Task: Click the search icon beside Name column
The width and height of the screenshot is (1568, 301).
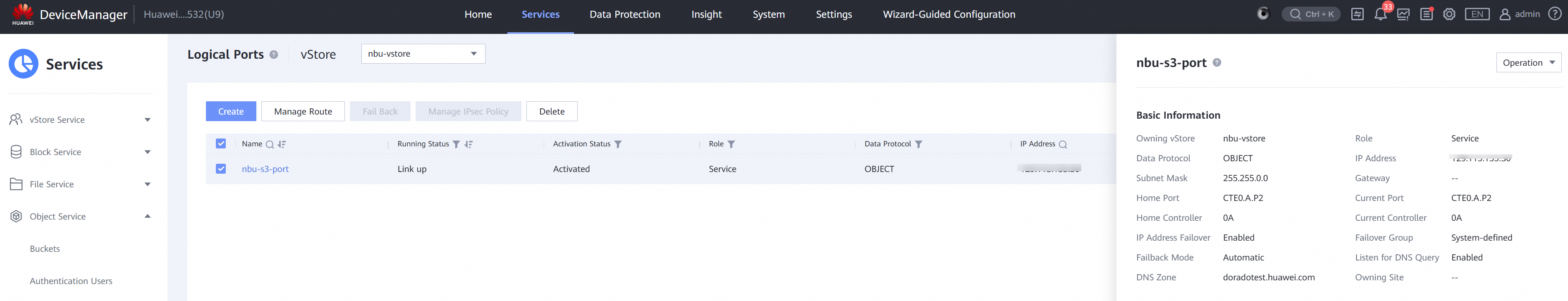Action: (x=270, y=144)
